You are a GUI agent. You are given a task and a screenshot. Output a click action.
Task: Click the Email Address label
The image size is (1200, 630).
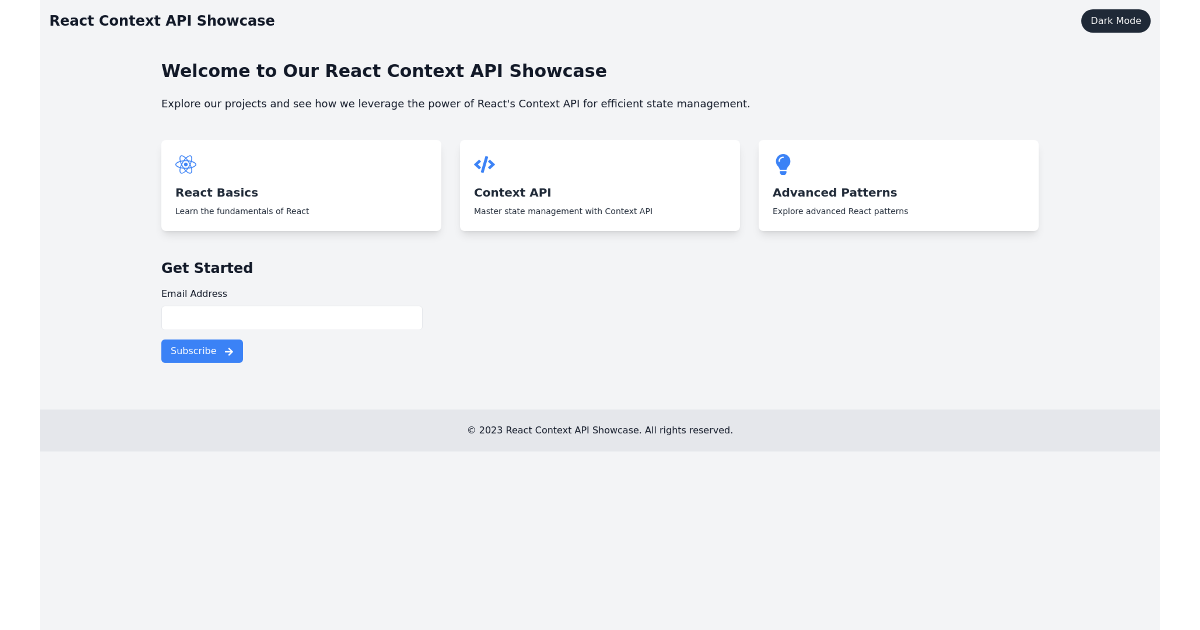click(194, 293)
